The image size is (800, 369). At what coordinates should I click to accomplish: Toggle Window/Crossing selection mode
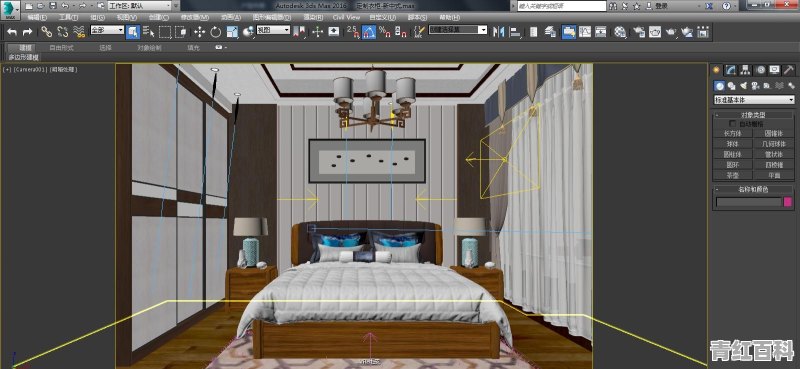[181, 32]
